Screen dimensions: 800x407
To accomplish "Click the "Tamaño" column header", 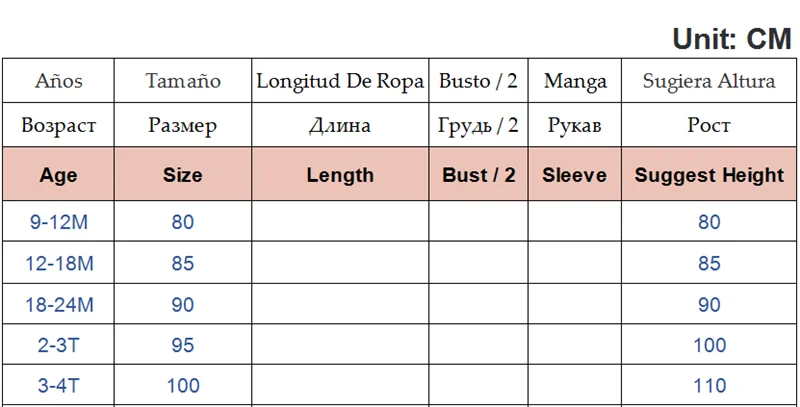I will point(183,81).
